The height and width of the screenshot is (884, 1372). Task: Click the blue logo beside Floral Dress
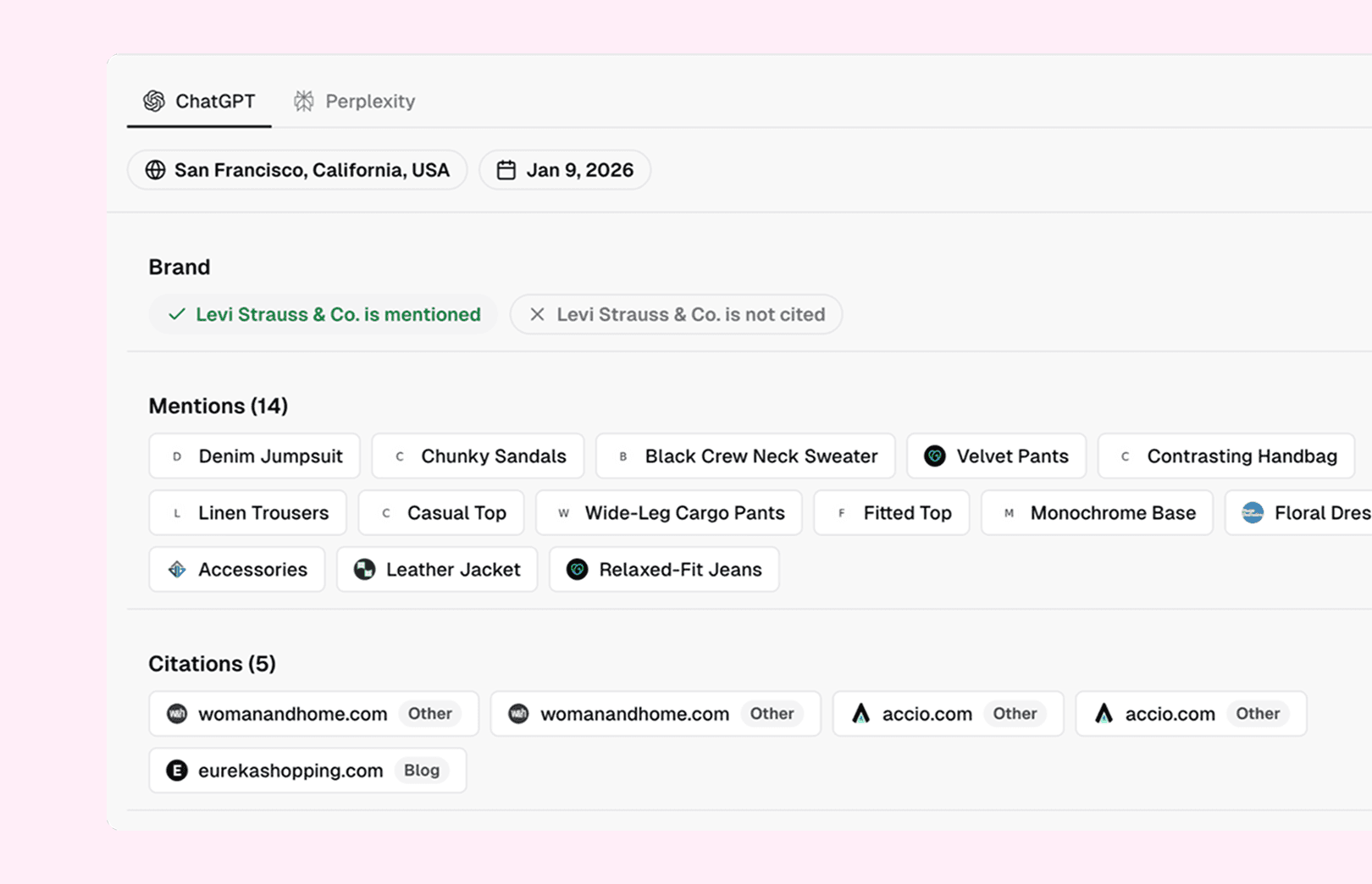click(1253, 513)
